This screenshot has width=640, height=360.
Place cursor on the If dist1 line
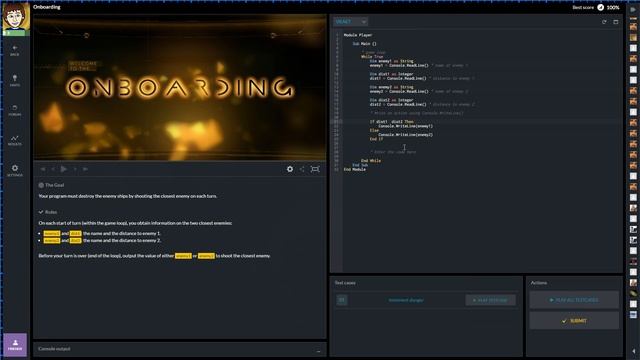pos(391,122)
